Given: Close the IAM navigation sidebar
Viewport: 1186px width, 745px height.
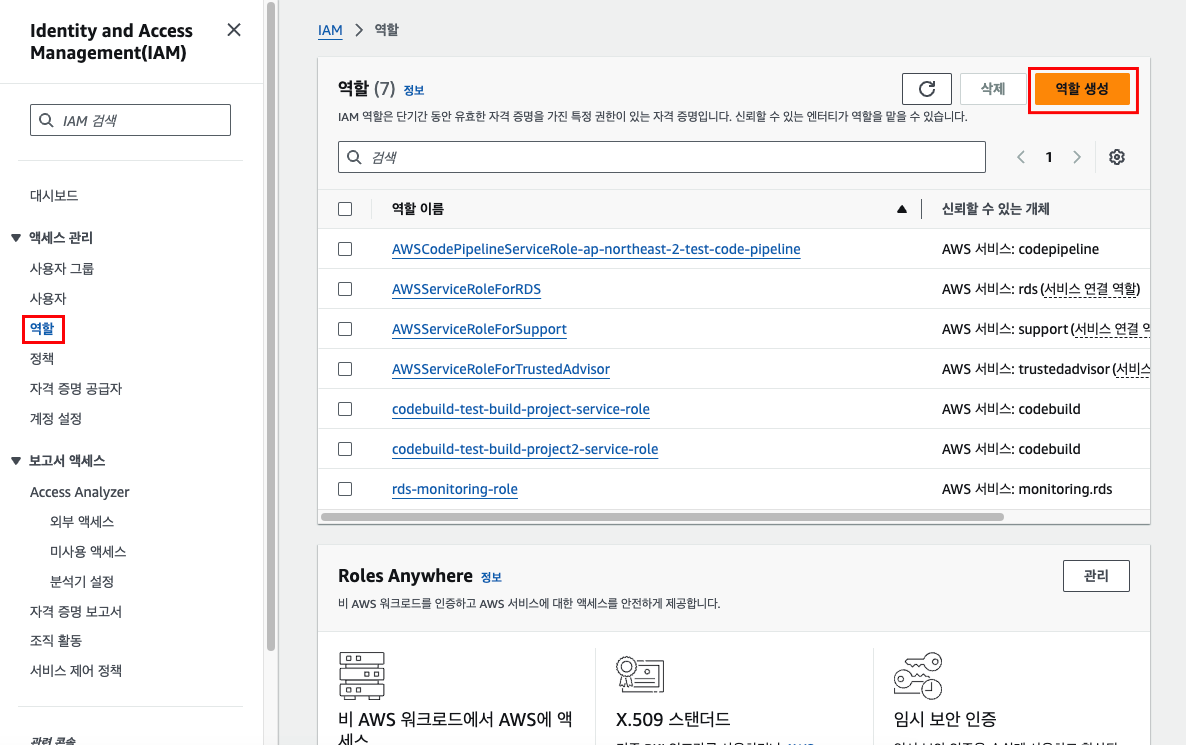Looking at the screenshot, I should [x=234, y=29].
